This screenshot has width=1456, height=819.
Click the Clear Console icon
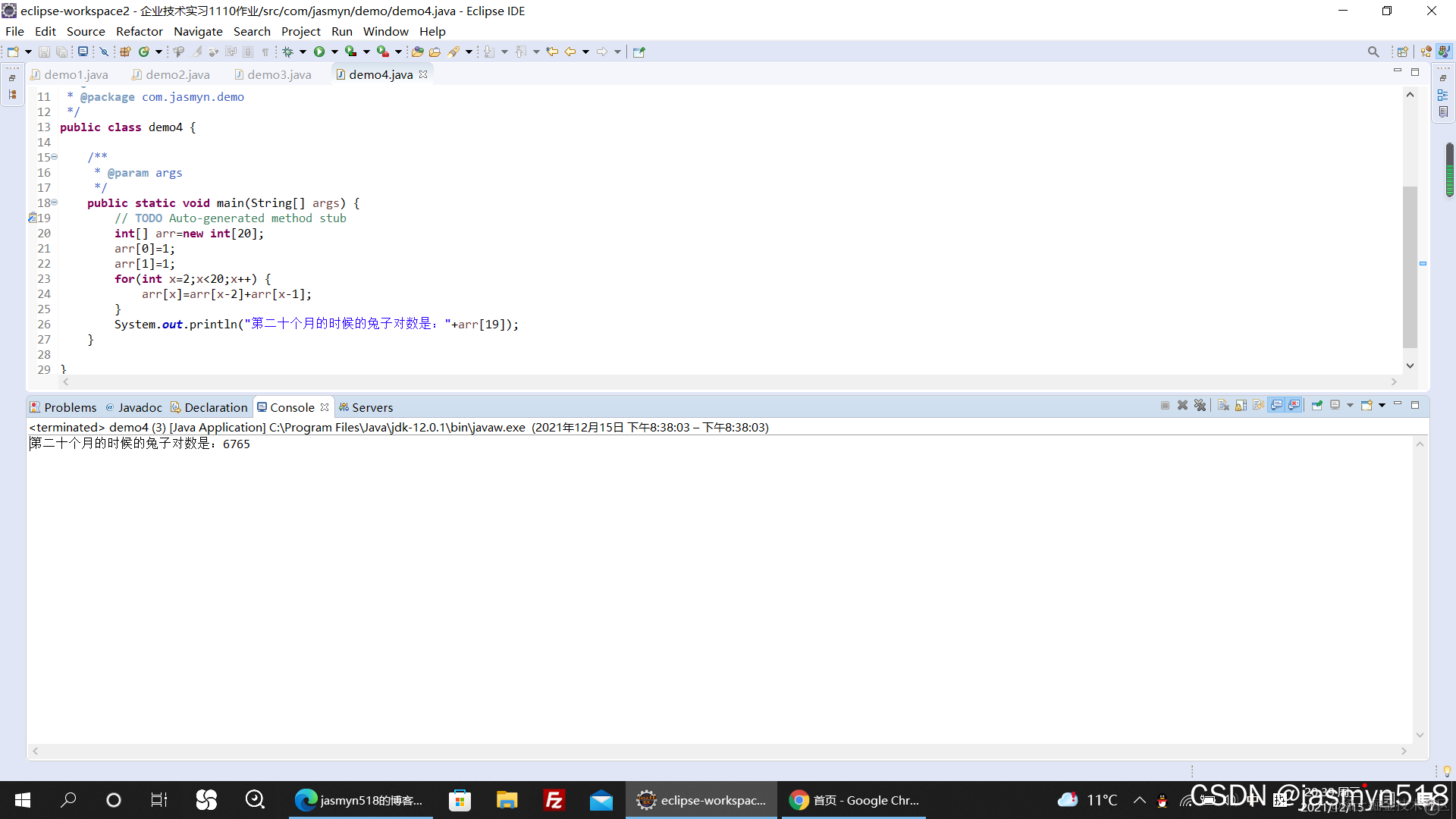[1223, 406]
